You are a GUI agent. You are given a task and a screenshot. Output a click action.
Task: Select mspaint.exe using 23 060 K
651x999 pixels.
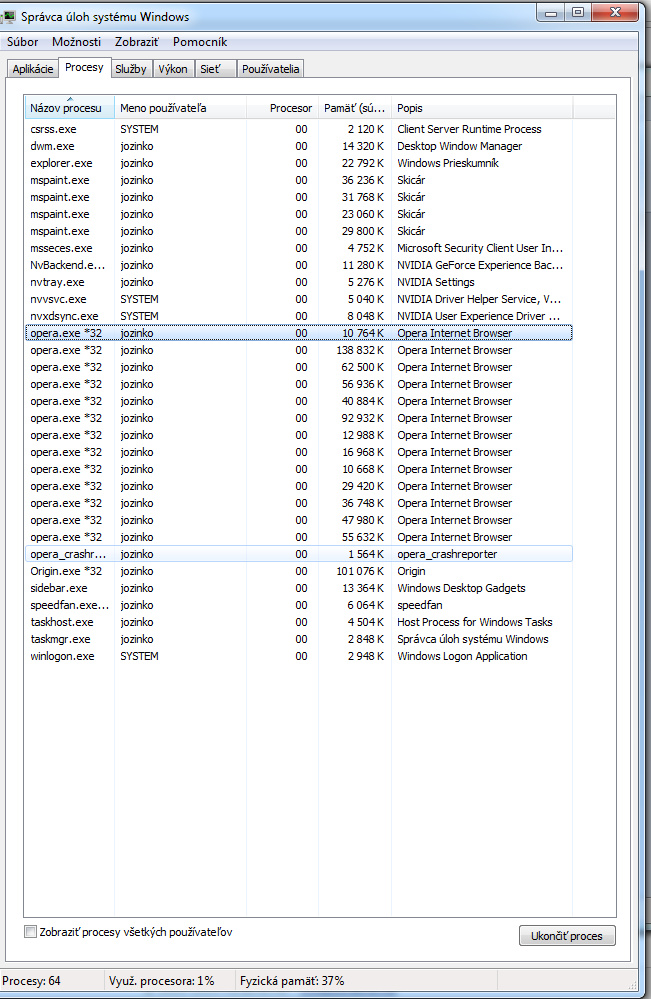299,214
